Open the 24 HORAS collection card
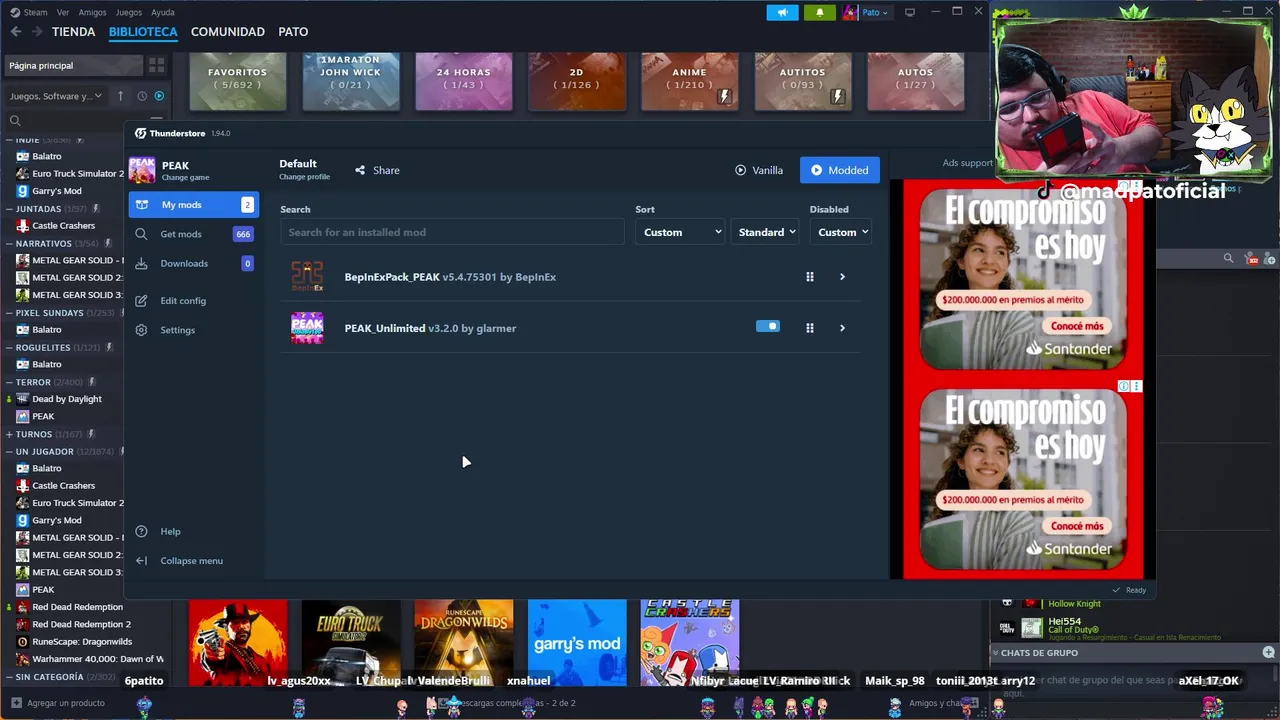Image resolution: width=1280 pixels, height=720 pixels. tap(464, 80)
